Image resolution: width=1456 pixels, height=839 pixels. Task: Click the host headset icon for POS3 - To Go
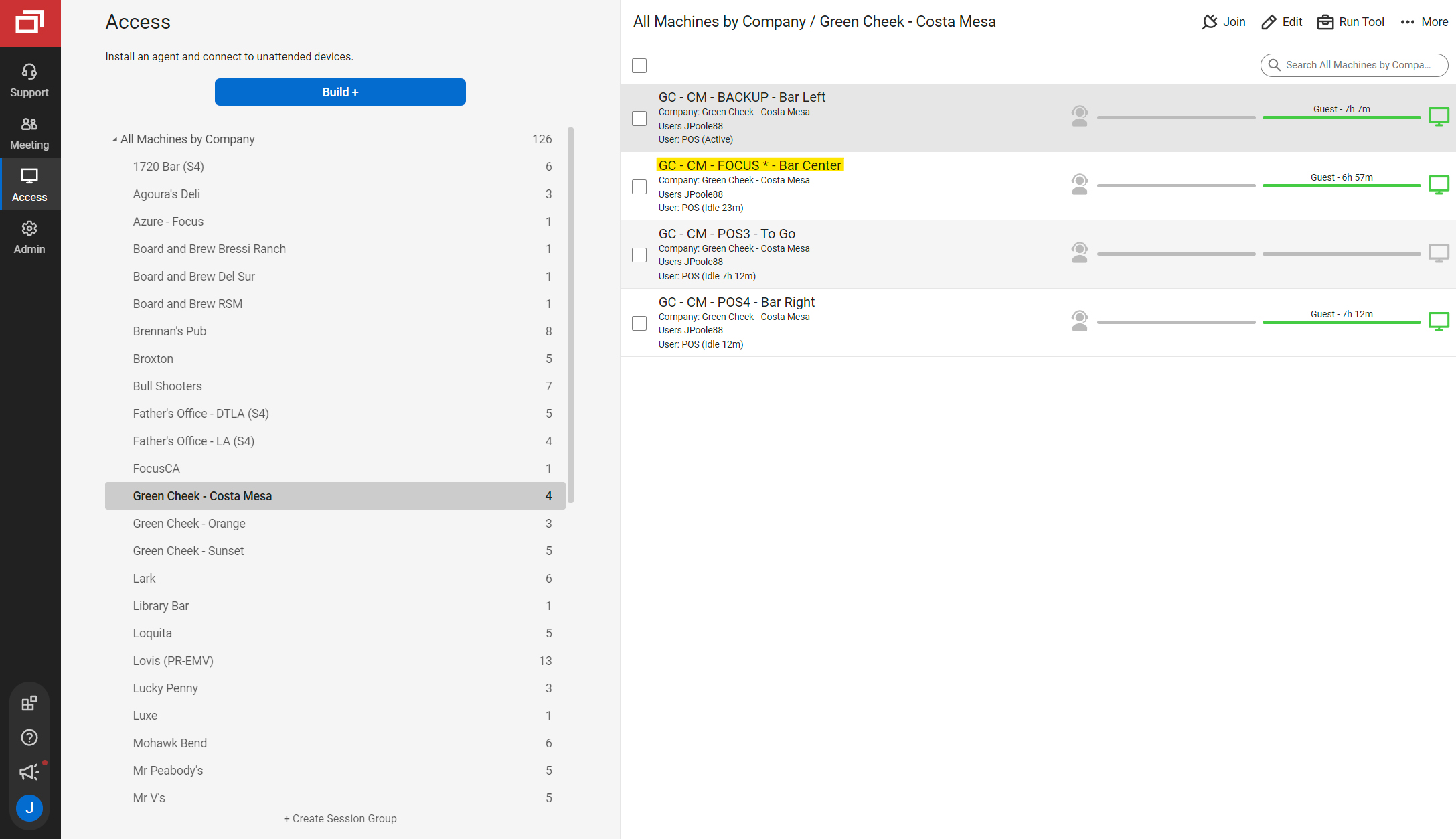coord(1080,252)
